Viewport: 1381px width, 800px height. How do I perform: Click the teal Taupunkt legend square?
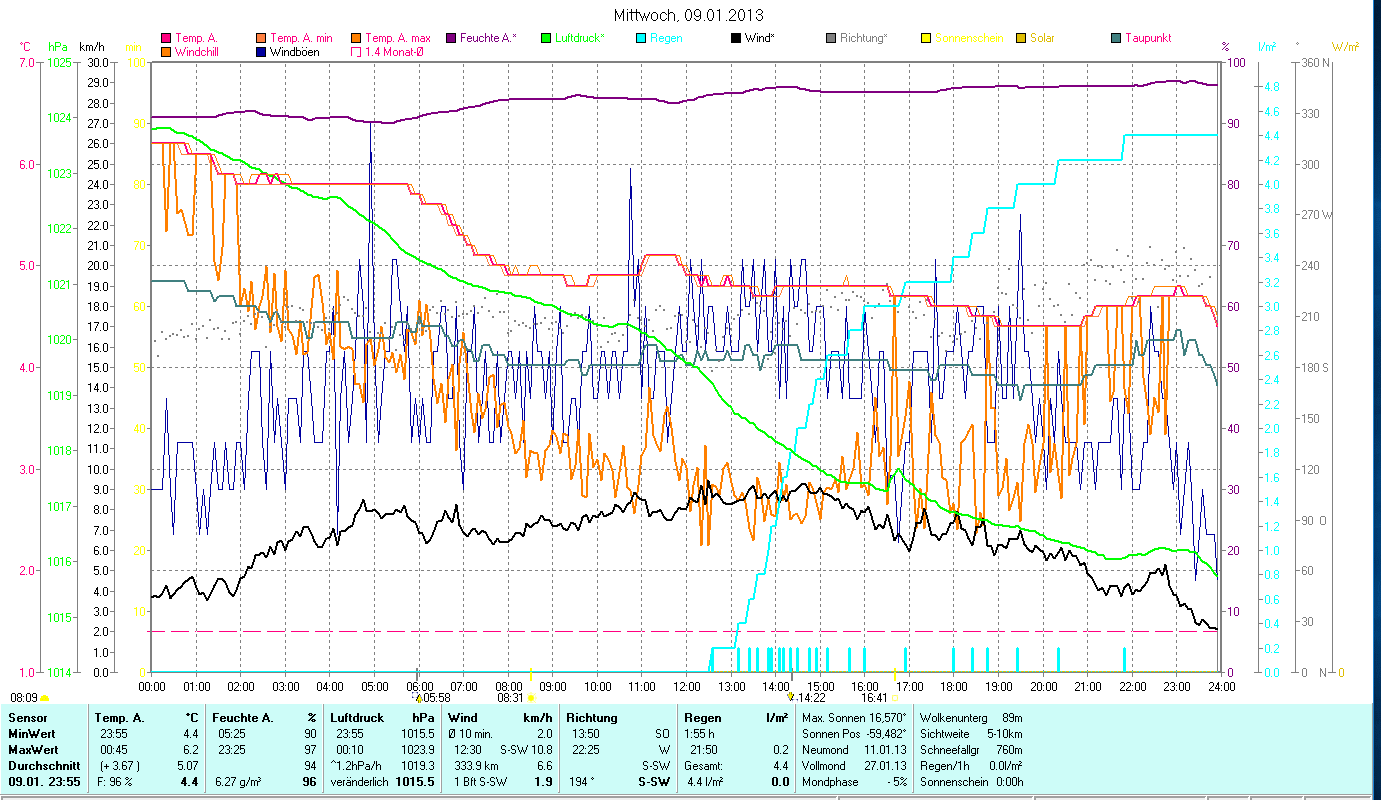[1116, 39]
